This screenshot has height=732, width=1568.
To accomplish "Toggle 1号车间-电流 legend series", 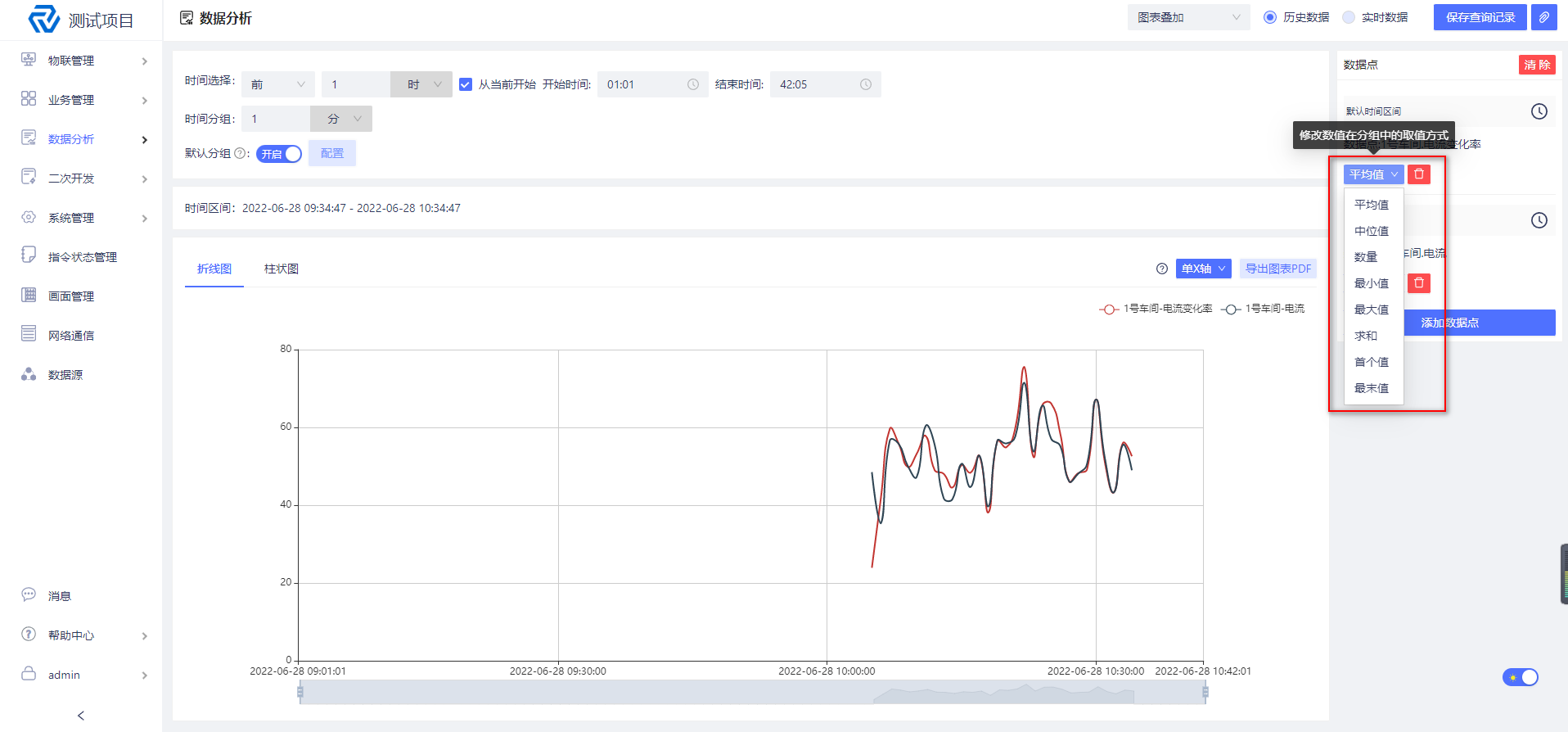I will 1263,309.
